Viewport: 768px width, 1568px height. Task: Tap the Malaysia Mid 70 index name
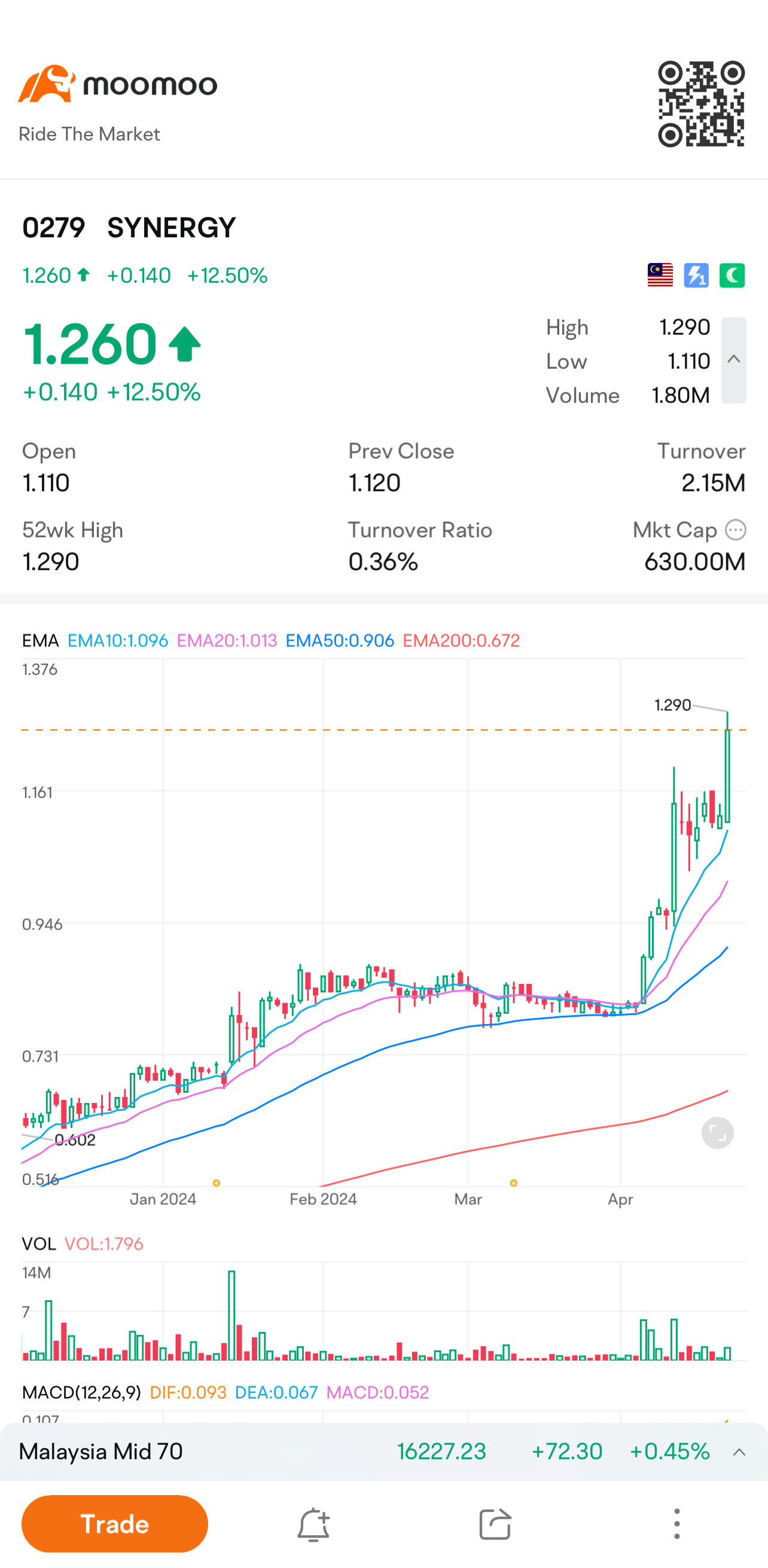click(100, 1452)
